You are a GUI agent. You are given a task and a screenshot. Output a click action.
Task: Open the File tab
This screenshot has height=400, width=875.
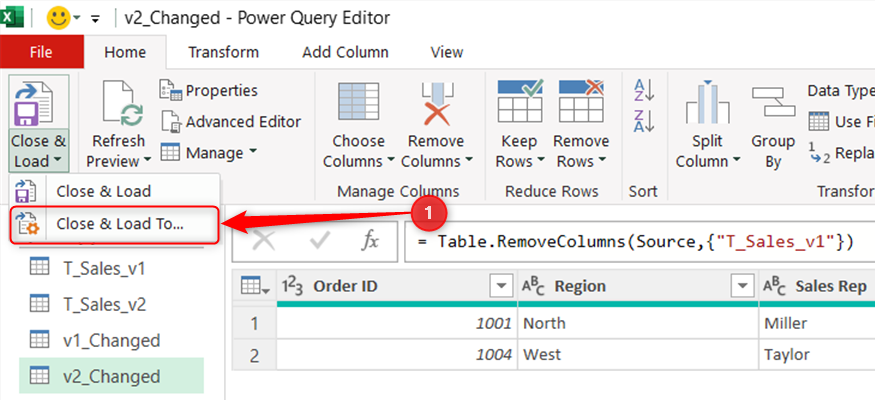pyautogui.click(x=41, y=52)
